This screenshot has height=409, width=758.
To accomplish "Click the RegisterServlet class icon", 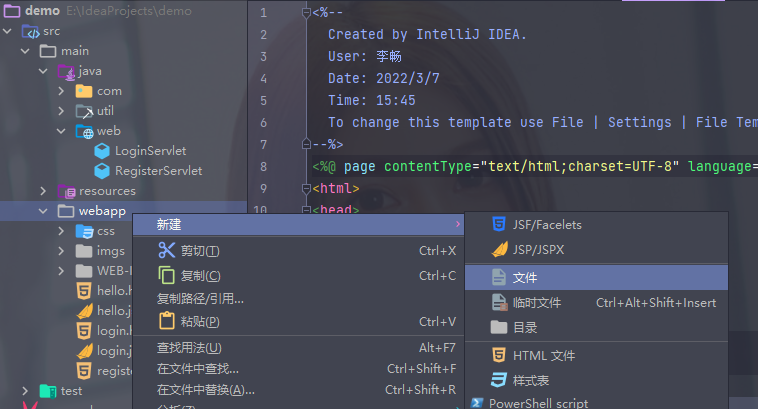I will [102, 171].
